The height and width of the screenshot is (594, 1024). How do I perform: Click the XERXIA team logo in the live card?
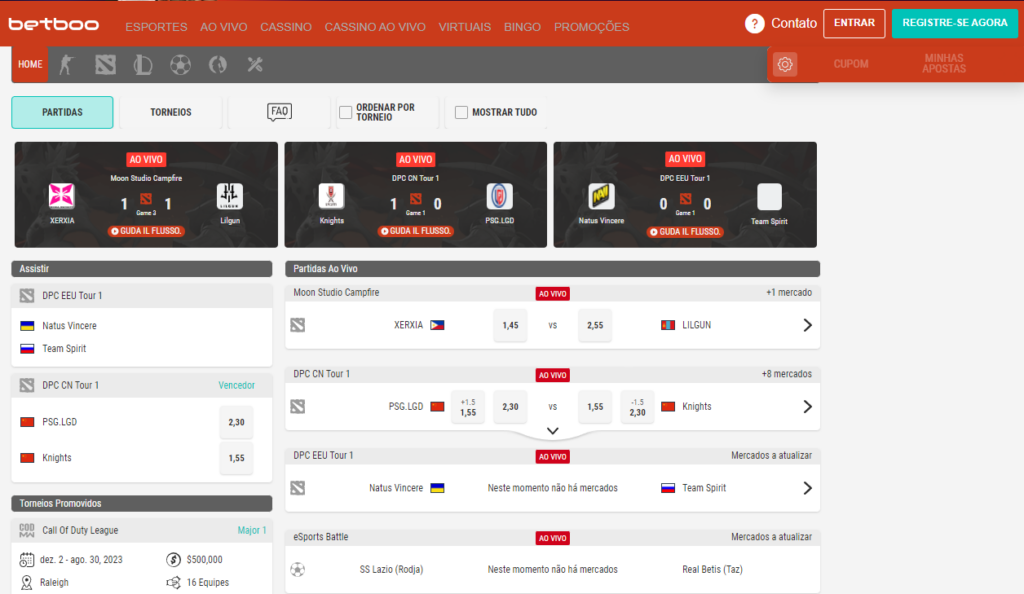click(62, 196)
